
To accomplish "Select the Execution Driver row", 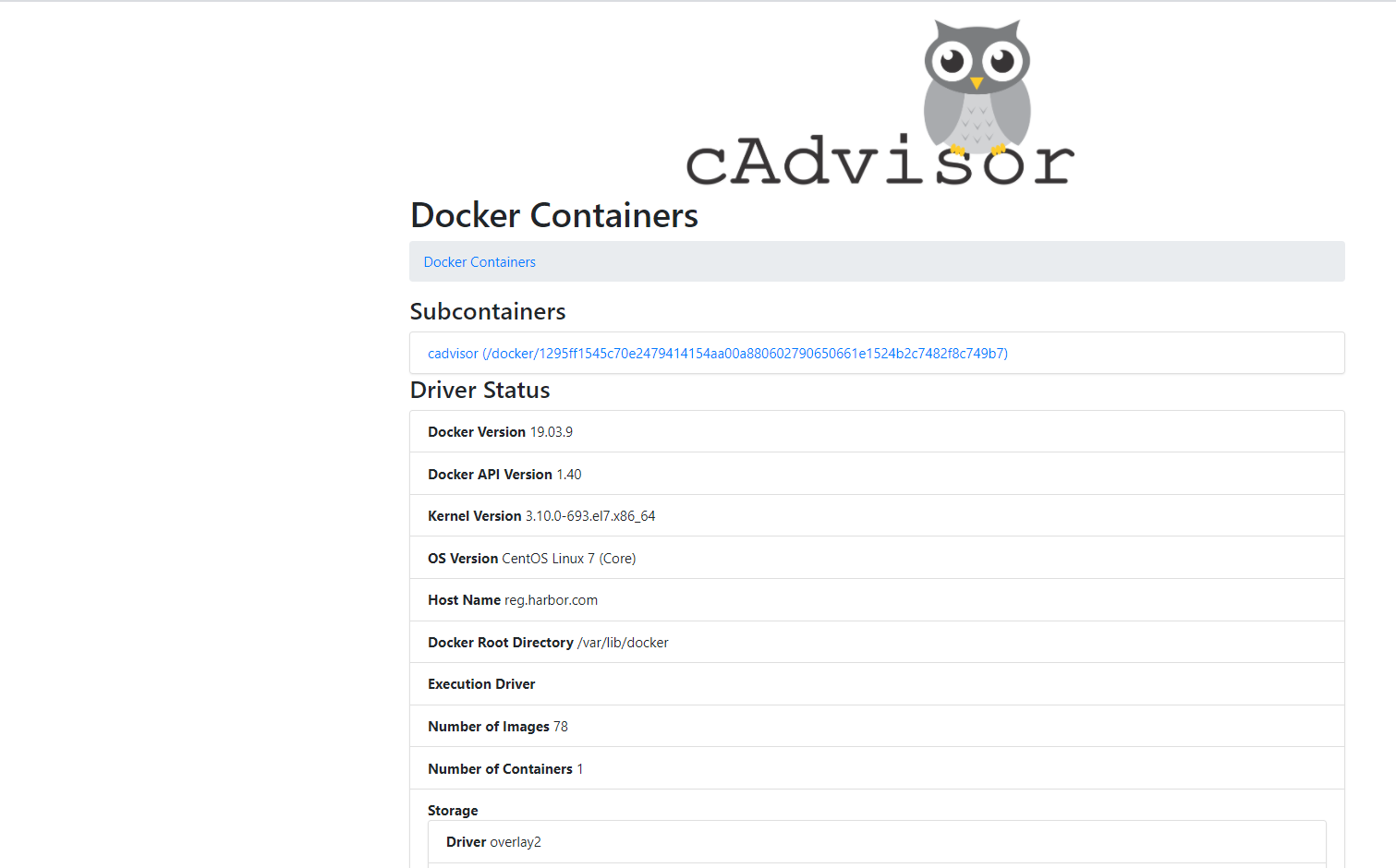I will pyautogui.click(x=481, y=683).
